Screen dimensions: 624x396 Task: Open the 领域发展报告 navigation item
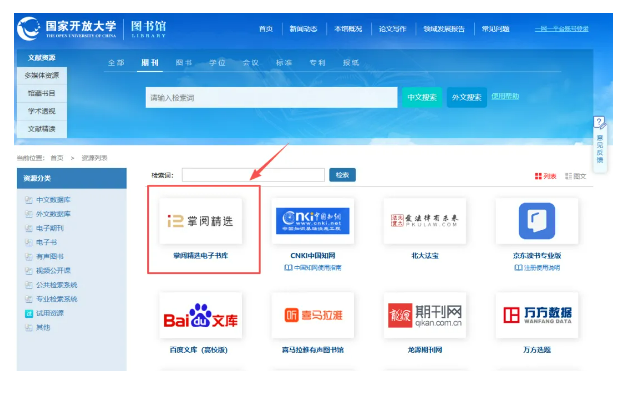click(444, 29)
